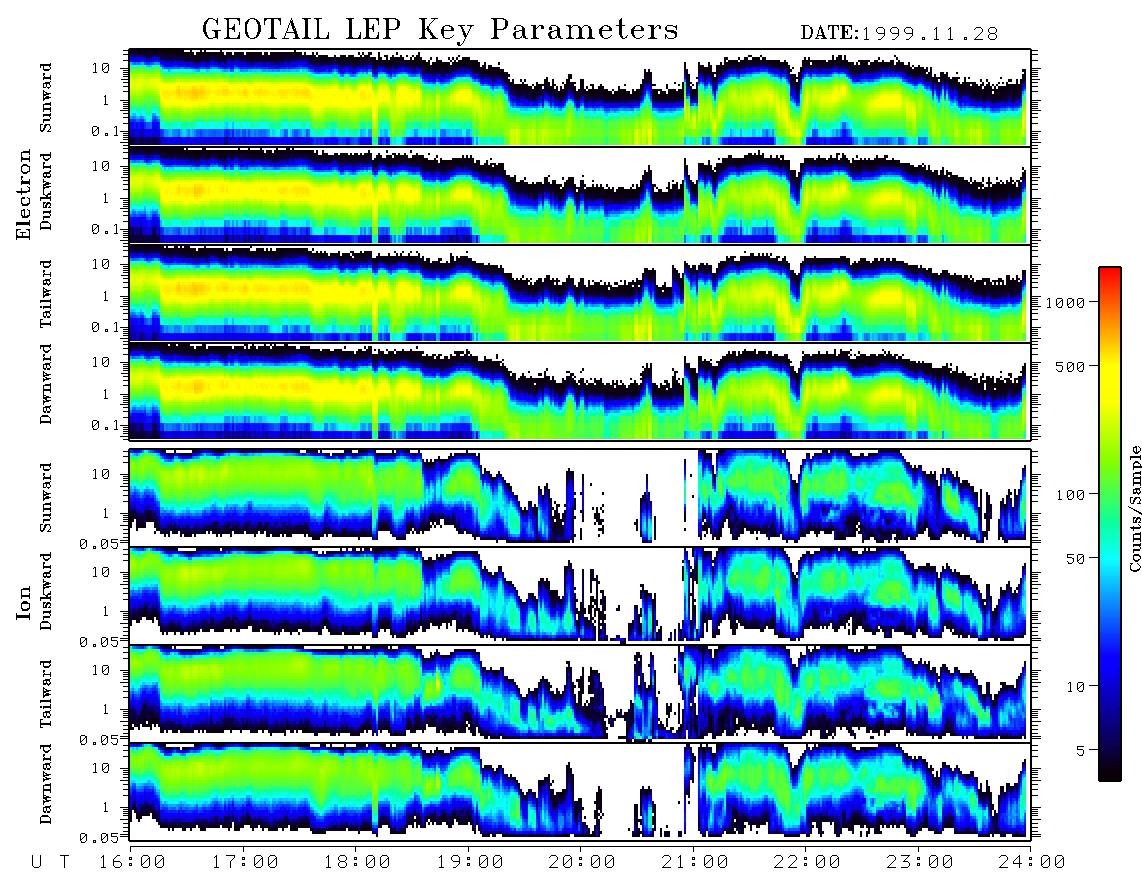
Task: Click the 16:00 time axis label
Action: (x=133, y=863)
